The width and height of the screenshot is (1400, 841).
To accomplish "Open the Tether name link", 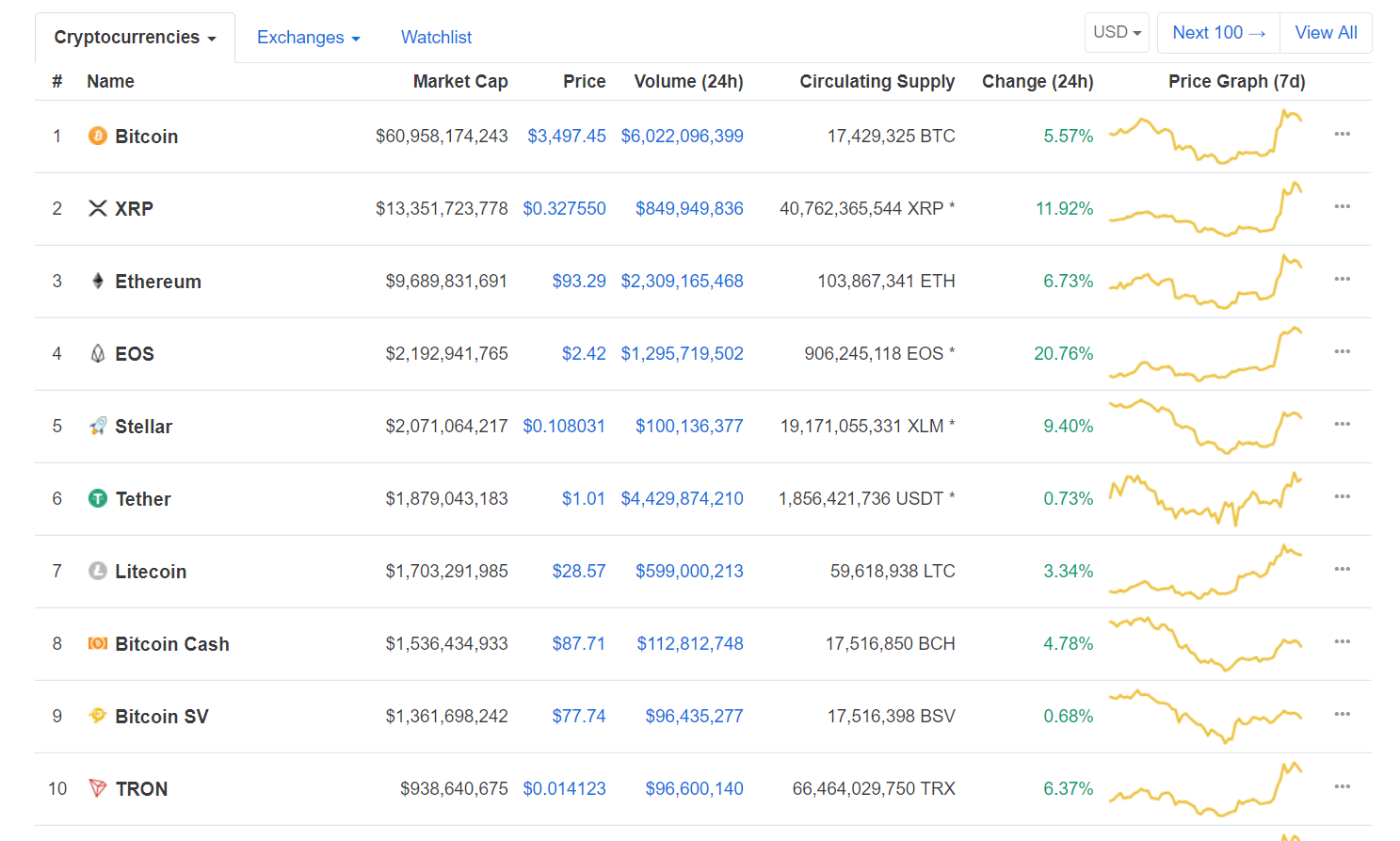I will 143,499.
